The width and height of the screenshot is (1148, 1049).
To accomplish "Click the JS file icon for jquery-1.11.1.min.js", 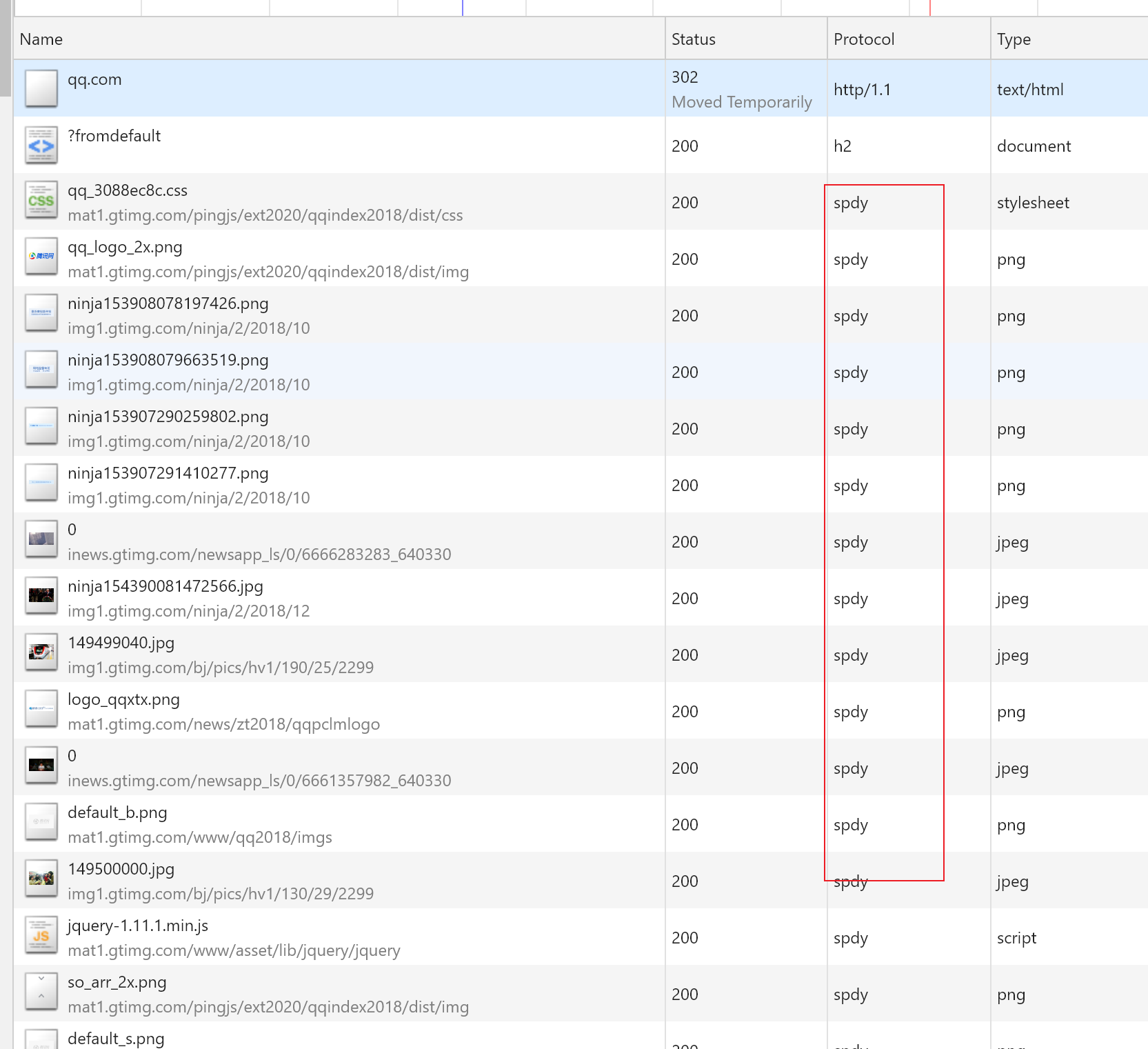I will [x=41, y=936].
